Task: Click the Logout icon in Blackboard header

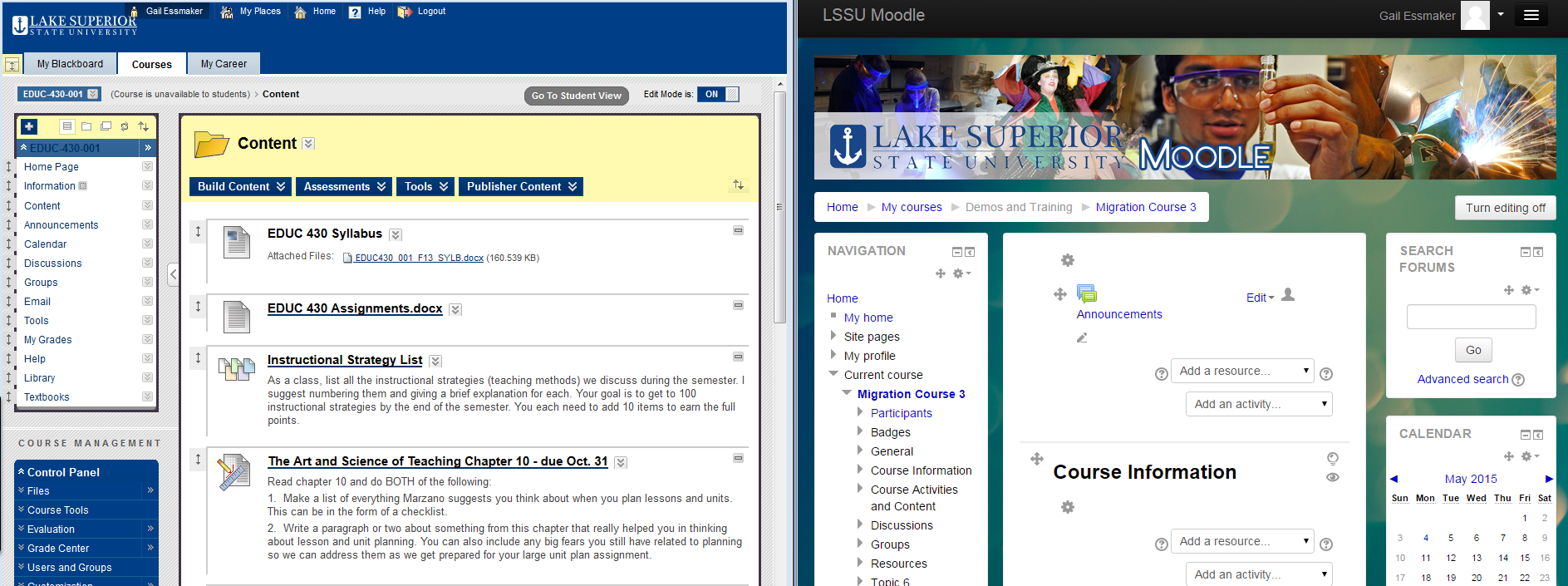Action: click(405, 12)
